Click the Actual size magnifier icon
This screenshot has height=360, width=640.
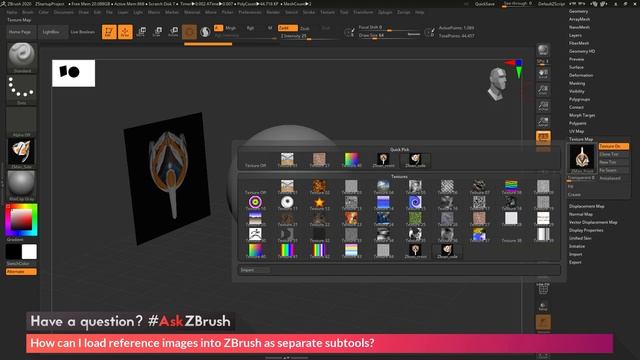click(543, 106)
